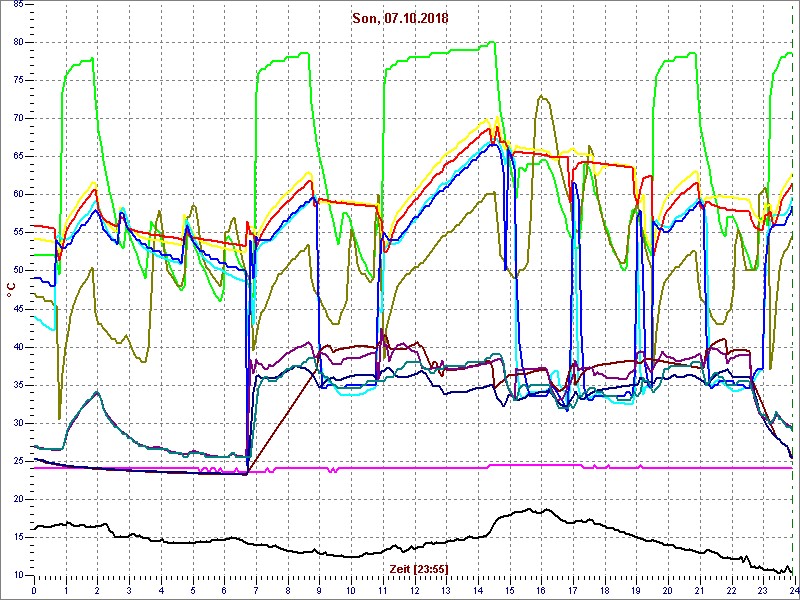800x600 pixels.
Task: Click the temperature axis value "80"
Action: coord(17,42)
